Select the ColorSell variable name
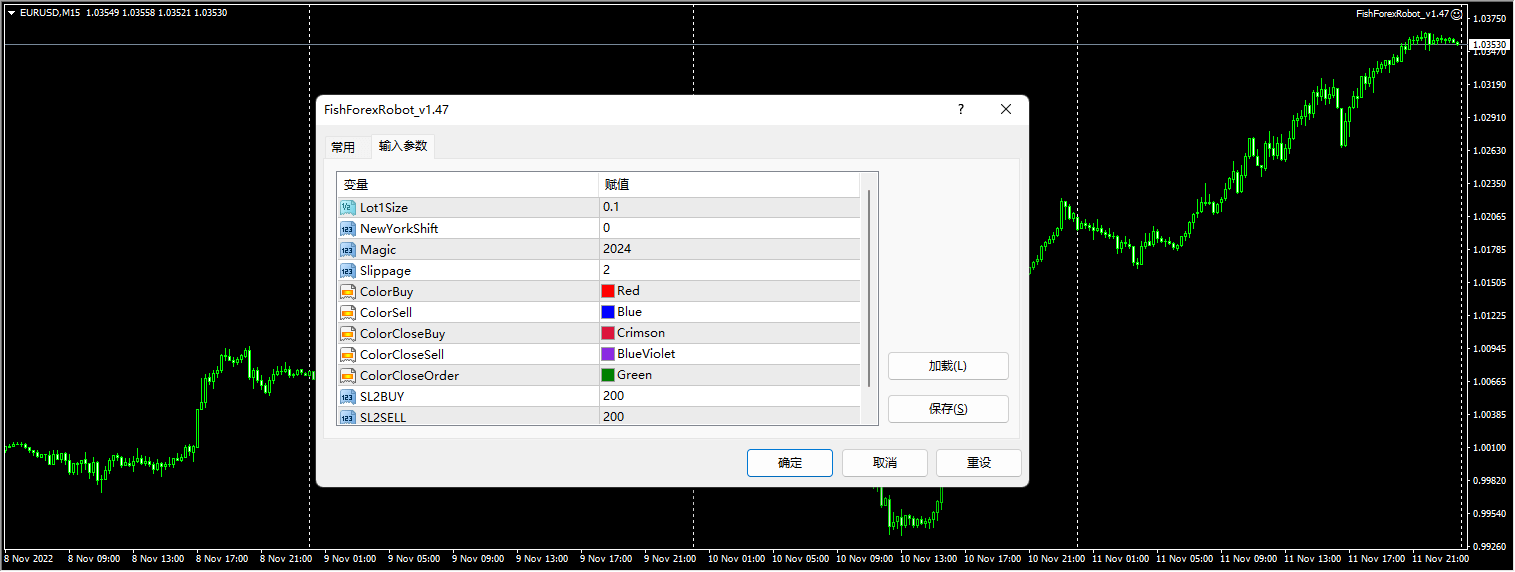Screen dimensions: 1515x572 point(386,313)
